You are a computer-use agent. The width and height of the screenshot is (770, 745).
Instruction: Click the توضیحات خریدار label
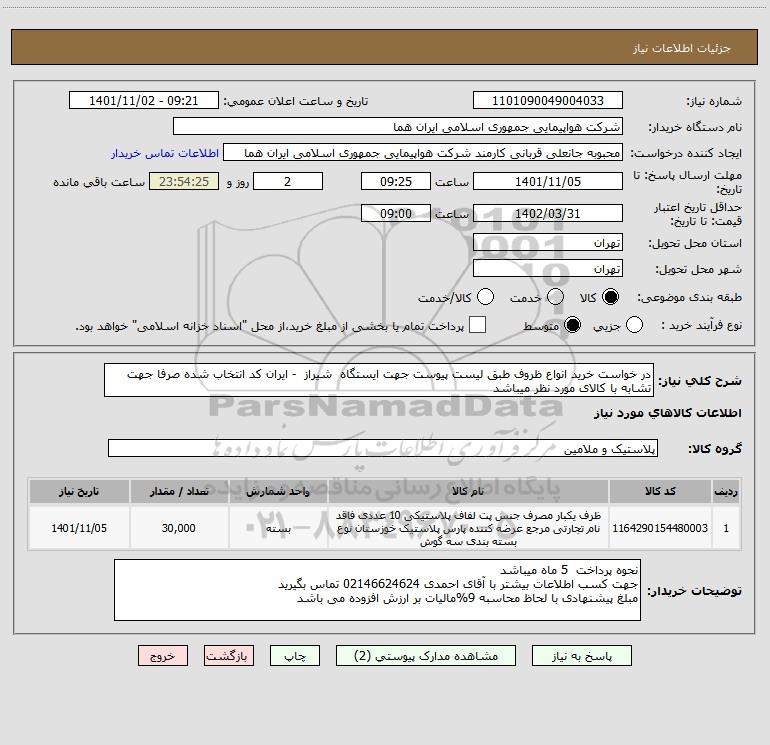coord(694,591)
